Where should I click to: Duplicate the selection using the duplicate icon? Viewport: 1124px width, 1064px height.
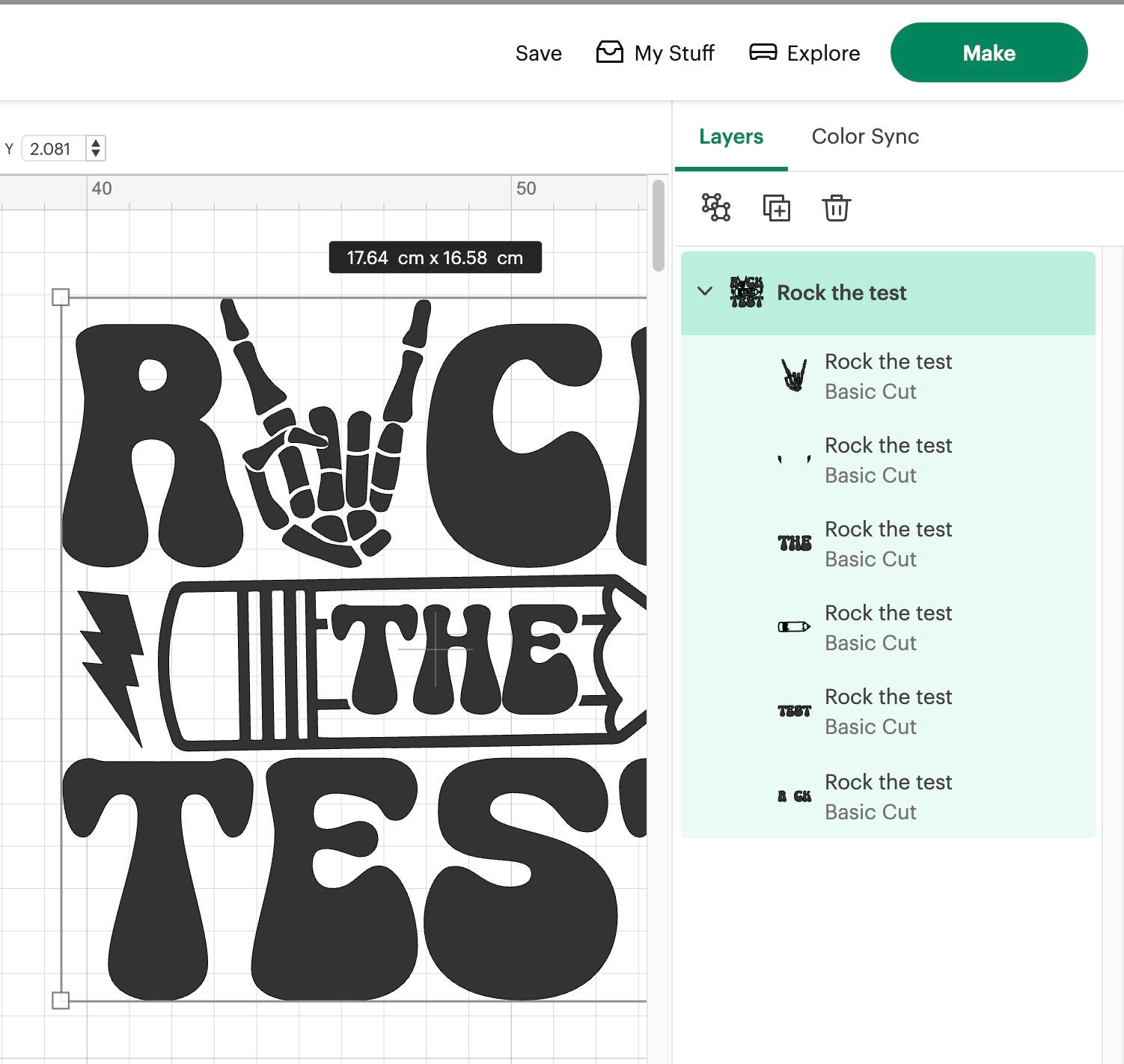(x=777, y=209)
